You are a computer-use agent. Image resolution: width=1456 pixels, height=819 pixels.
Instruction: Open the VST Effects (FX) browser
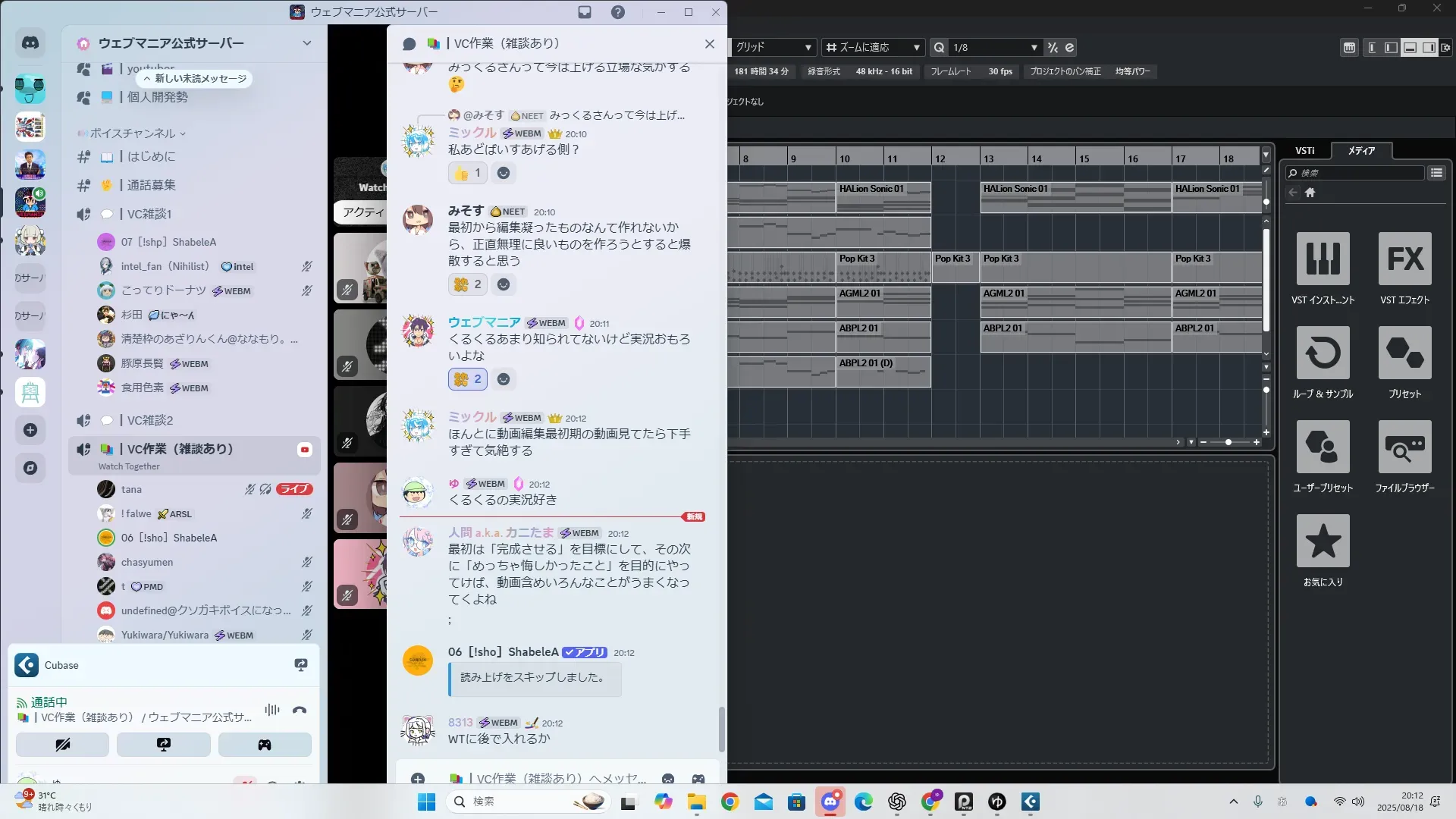(1404, 259)
